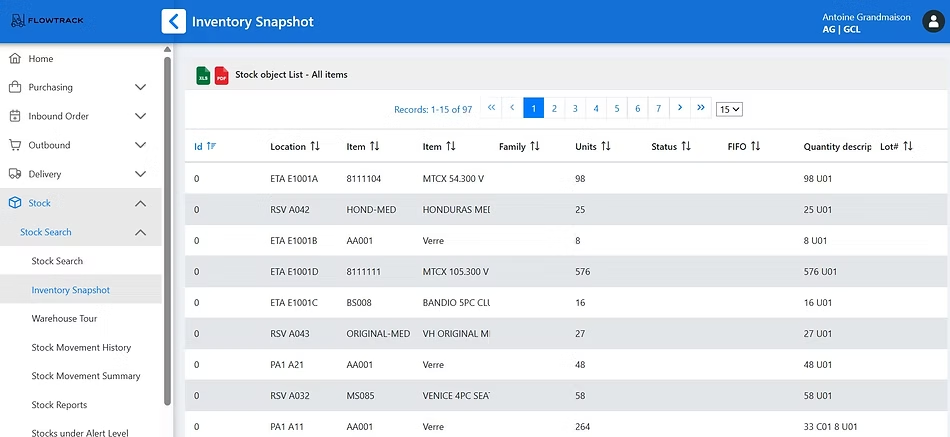Open the records per page dropdown

[729, 109]
